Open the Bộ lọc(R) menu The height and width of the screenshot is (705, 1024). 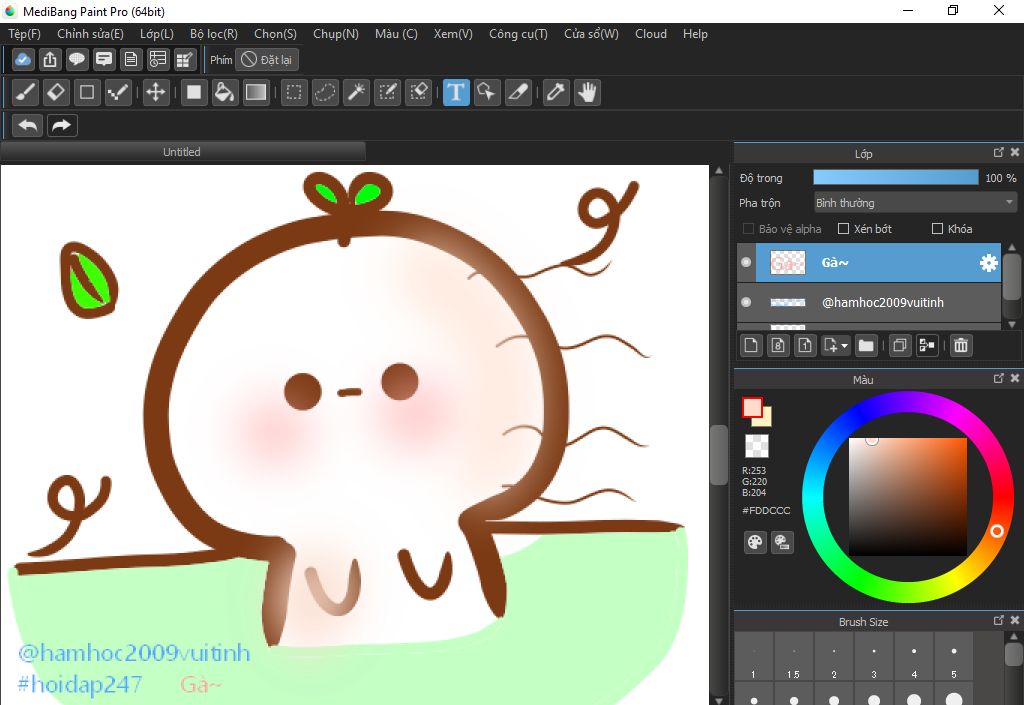(x=214, y=34)
